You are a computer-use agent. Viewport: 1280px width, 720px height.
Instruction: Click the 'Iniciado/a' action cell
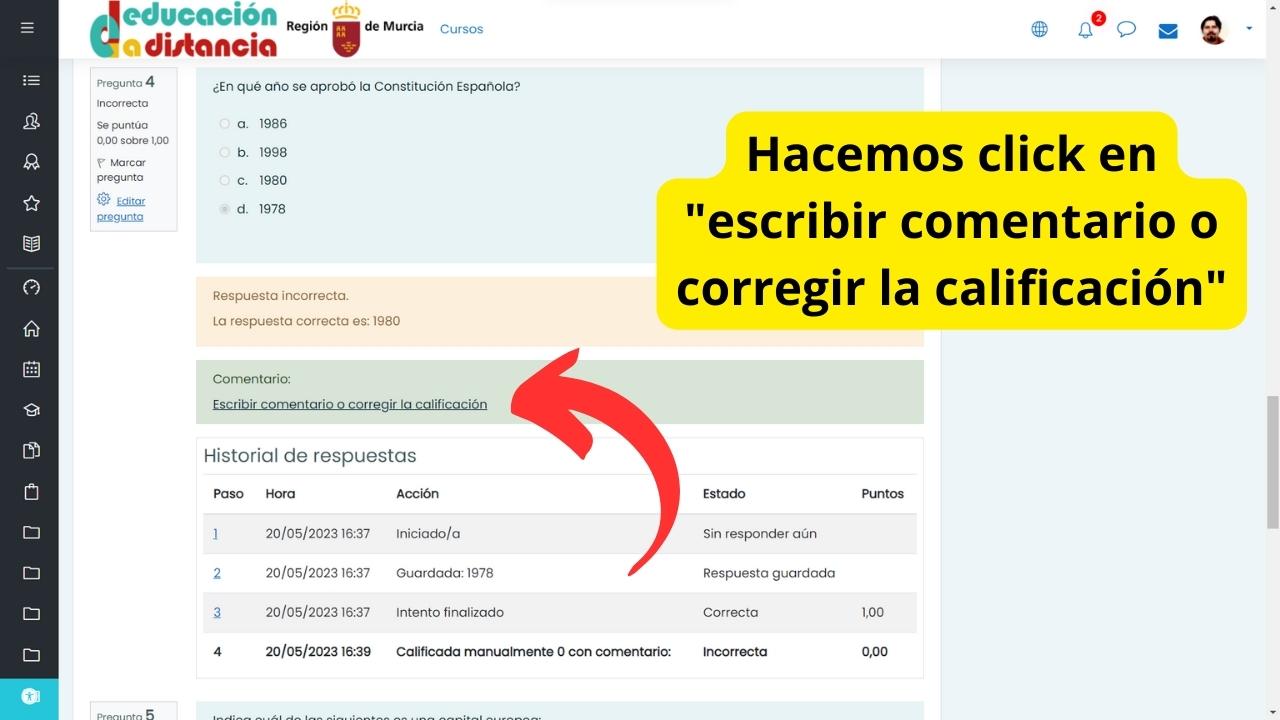click(x=428, y=534)
